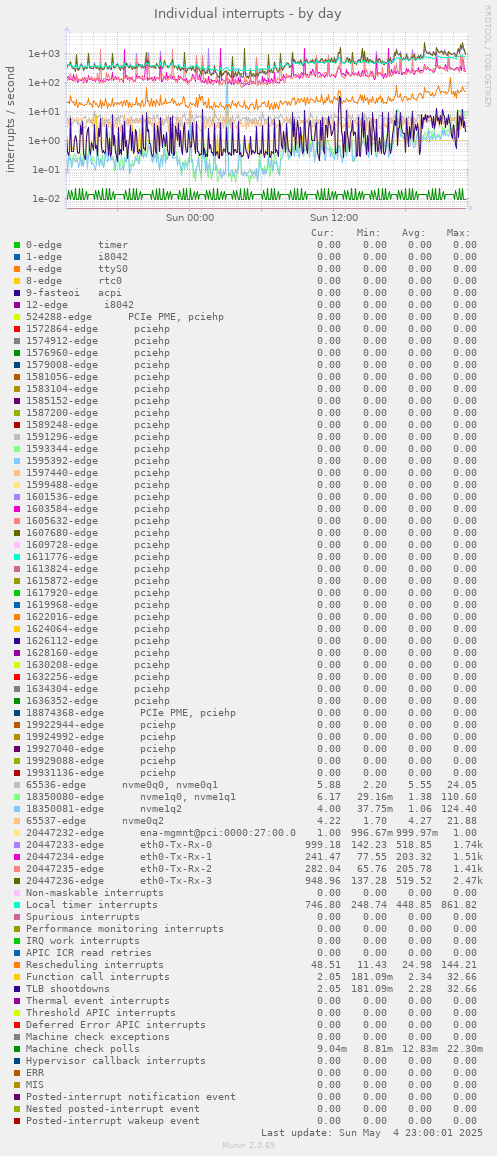
Task: Click the orange swatch for Rescheduling interrupts
Action: (x=17, y=964)
